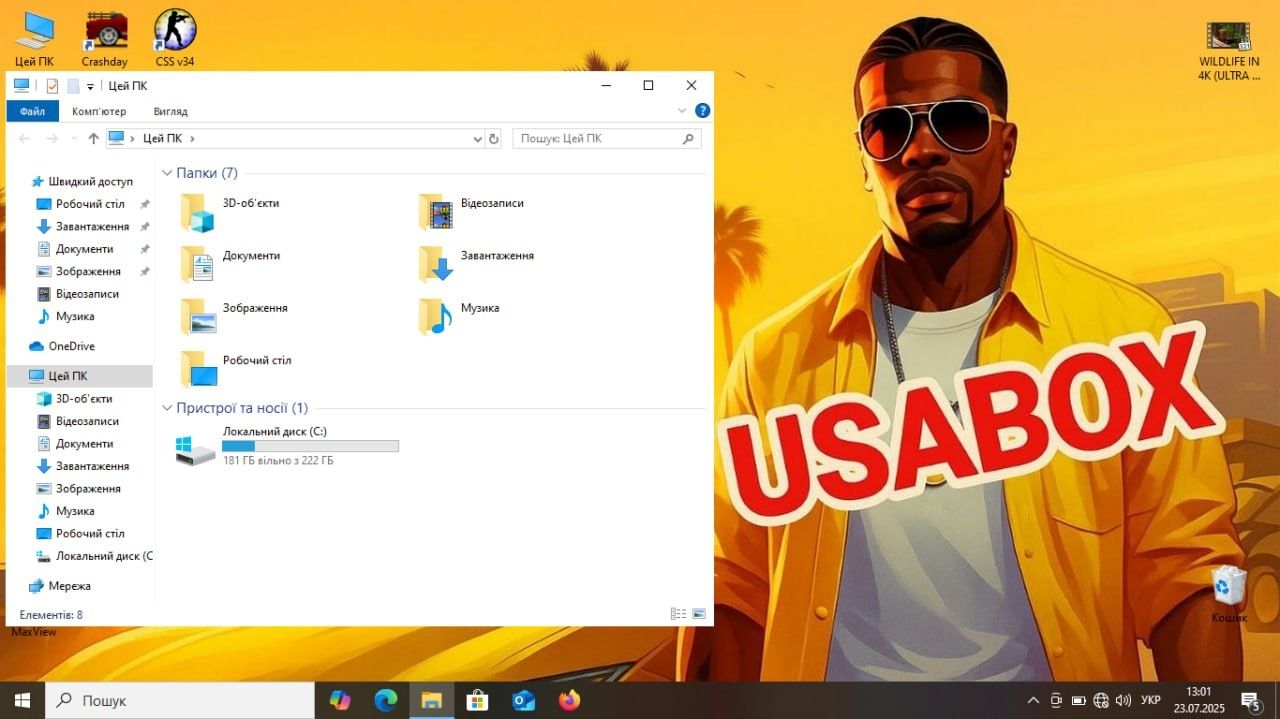
Task: Collapse the Пристрої та носії (1) group
Action: coord(168,408)
